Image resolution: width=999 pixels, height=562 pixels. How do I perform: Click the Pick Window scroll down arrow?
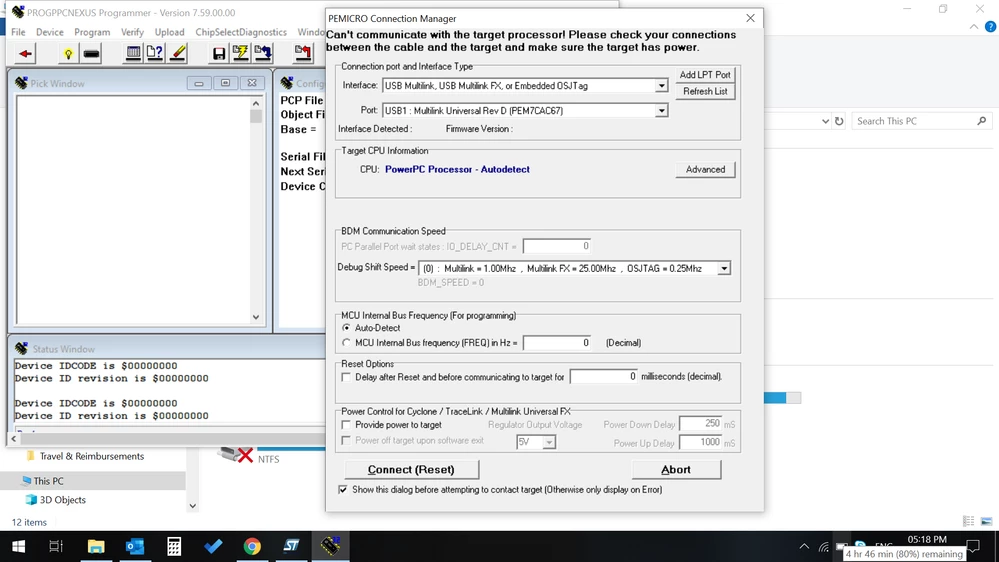click(255, 317)
